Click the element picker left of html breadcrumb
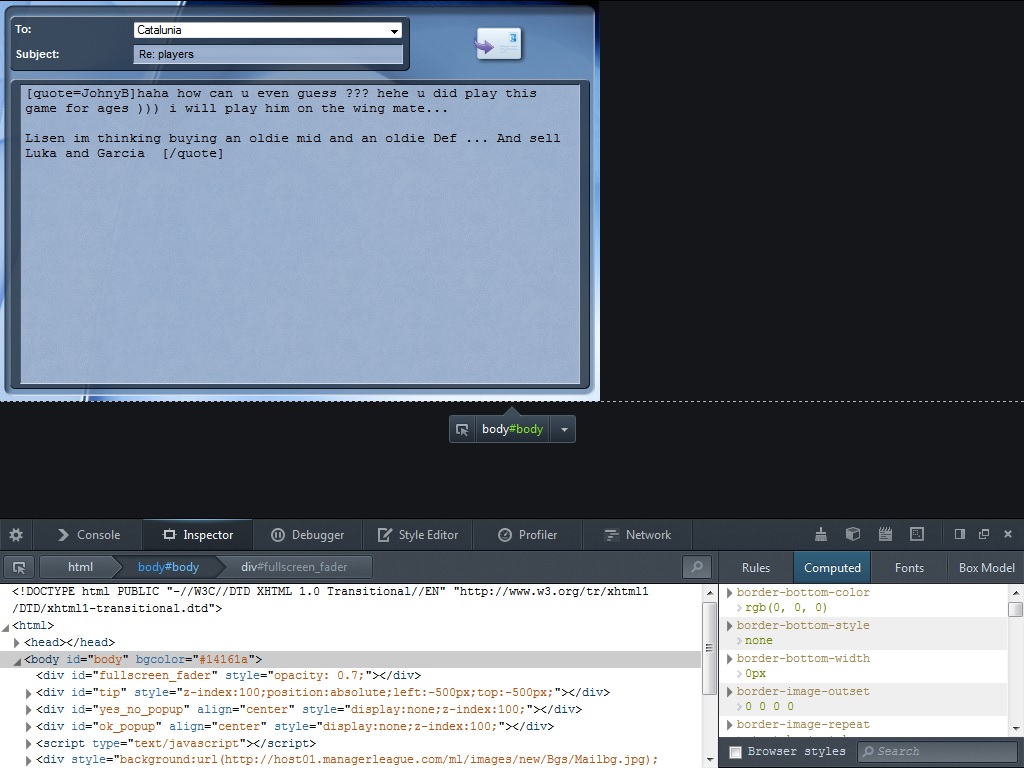This screenshot has height=768, width=1024. pos(19,567)
